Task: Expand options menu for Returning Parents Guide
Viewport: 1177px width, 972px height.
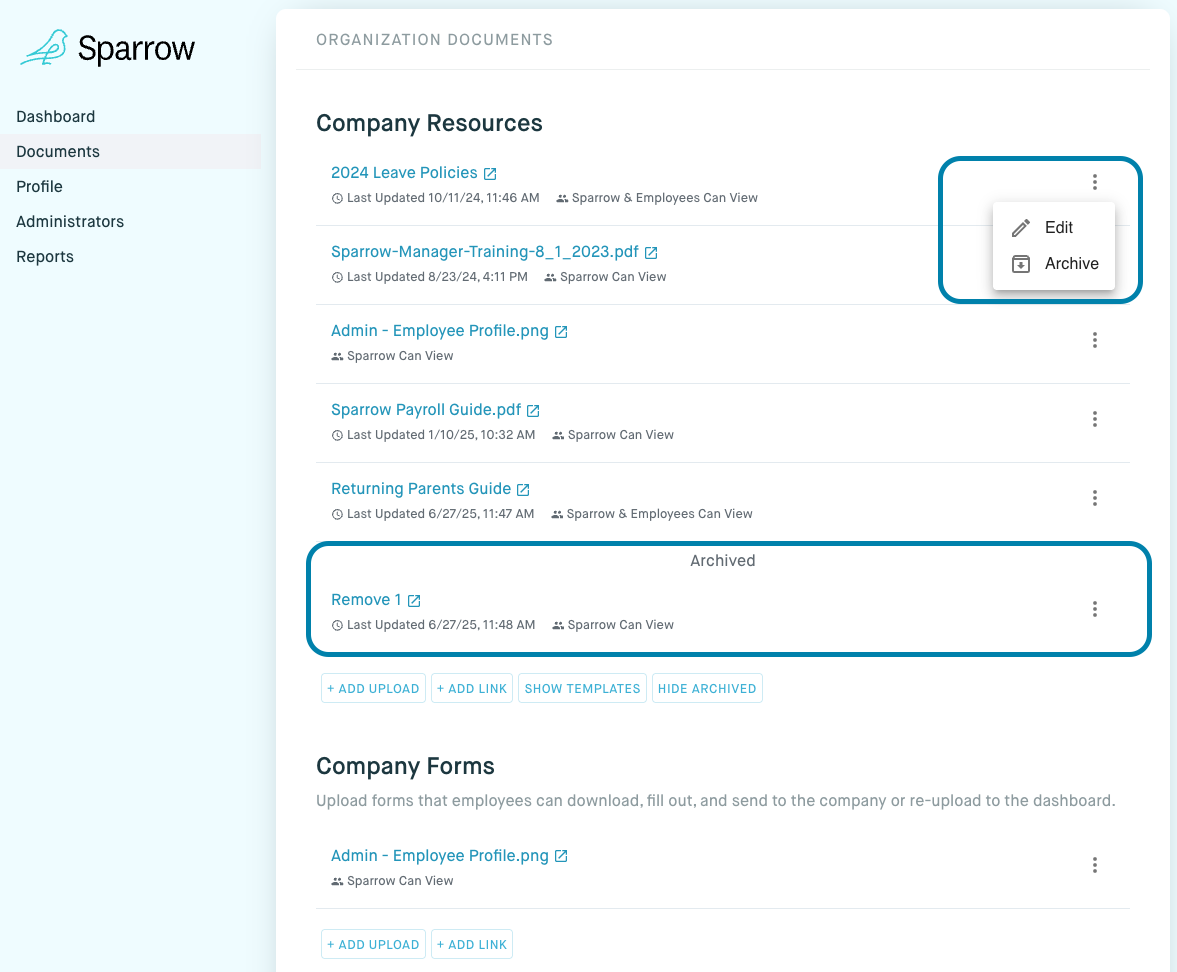Action: (x=1095, y=498)
